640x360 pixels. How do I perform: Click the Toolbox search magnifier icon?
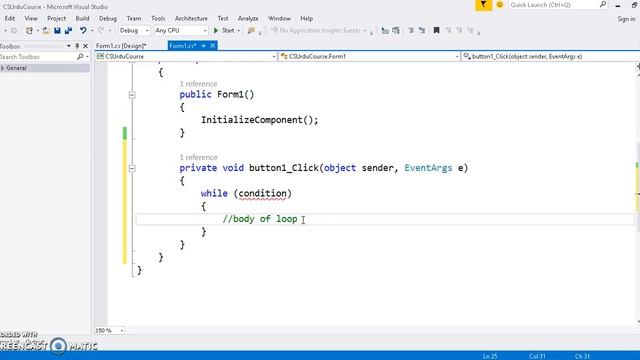(x=80, y=57)
